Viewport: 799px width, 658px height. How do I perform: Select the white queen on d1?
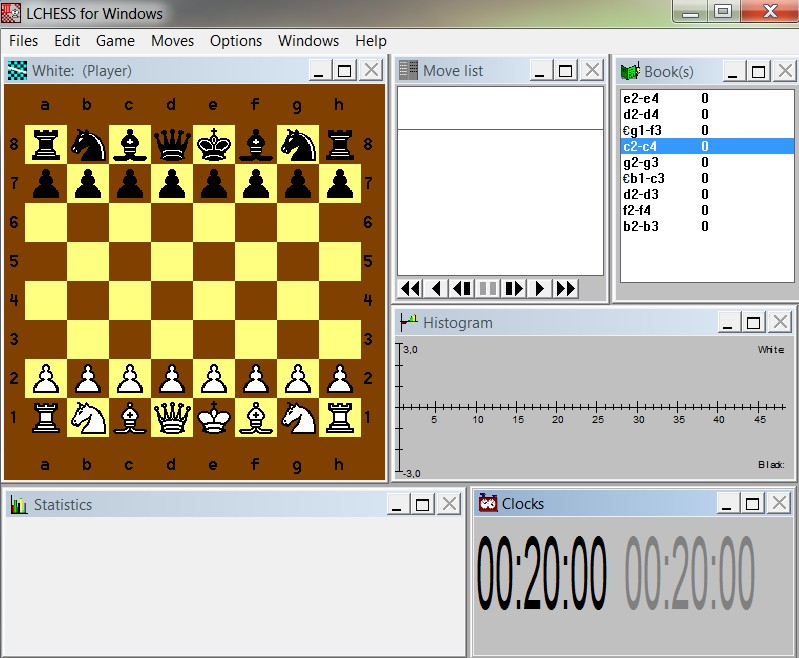[x=172, y=418]
